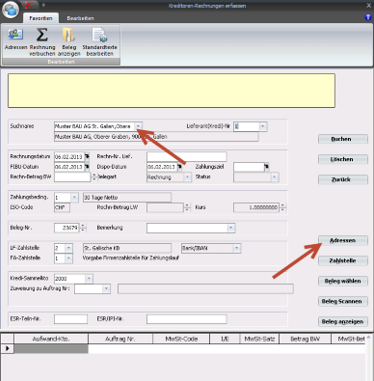The height and width of the screenshot is (381, 374).
Task: Click the Löschen button
Action: coord(343,159)
